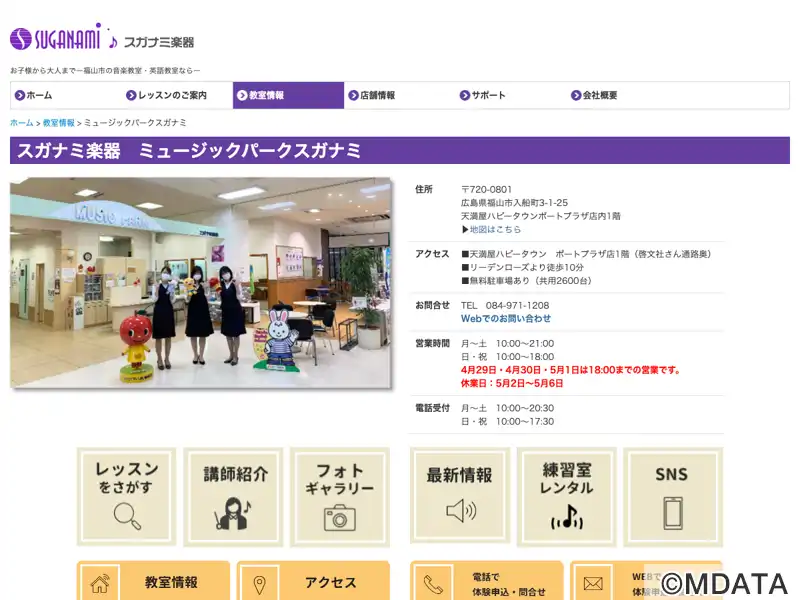Click the ミュージックパークスガナミ breadcrumb text
This screenshot has height=600, width=800.
point(135,123)
